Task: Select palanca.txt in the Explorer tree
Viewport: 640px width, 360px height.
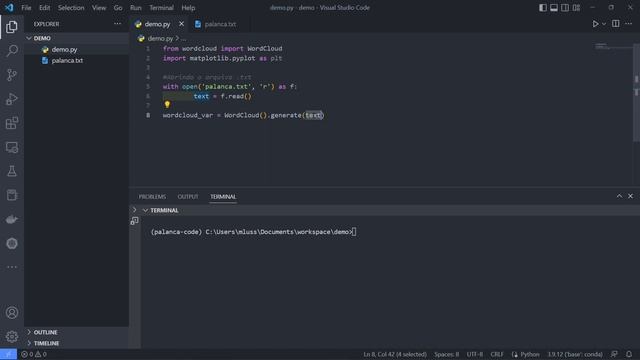Action: 76,60
